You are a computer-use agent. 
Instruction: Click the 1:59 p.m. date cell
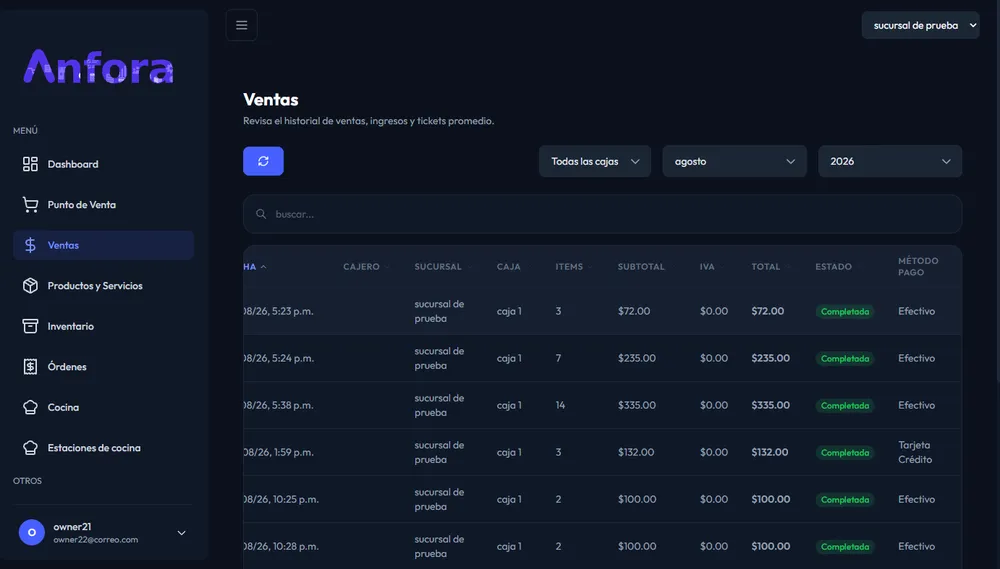279,452
